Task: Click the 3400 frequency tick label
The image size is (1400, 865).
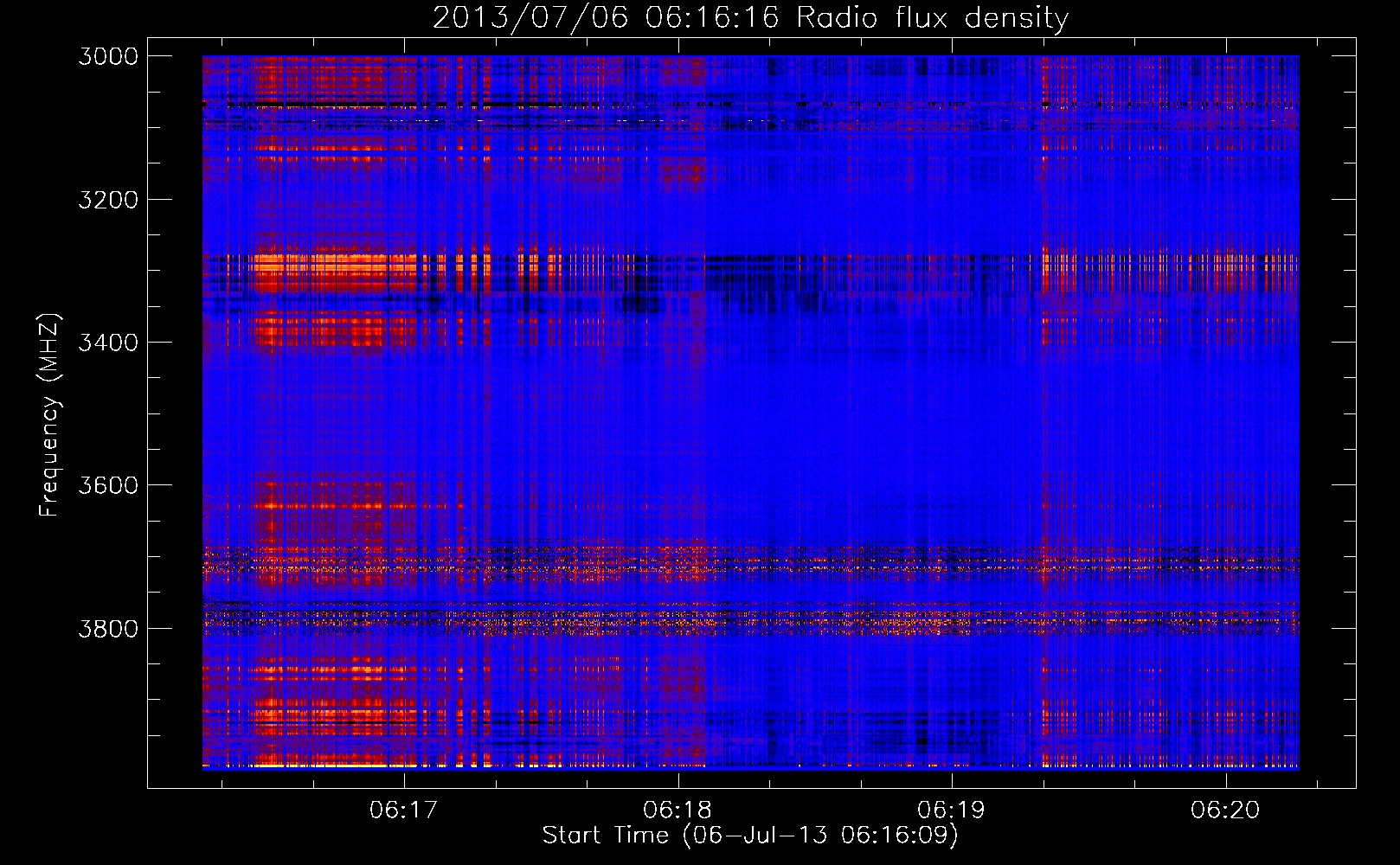Action: click(x=108, y=343)
